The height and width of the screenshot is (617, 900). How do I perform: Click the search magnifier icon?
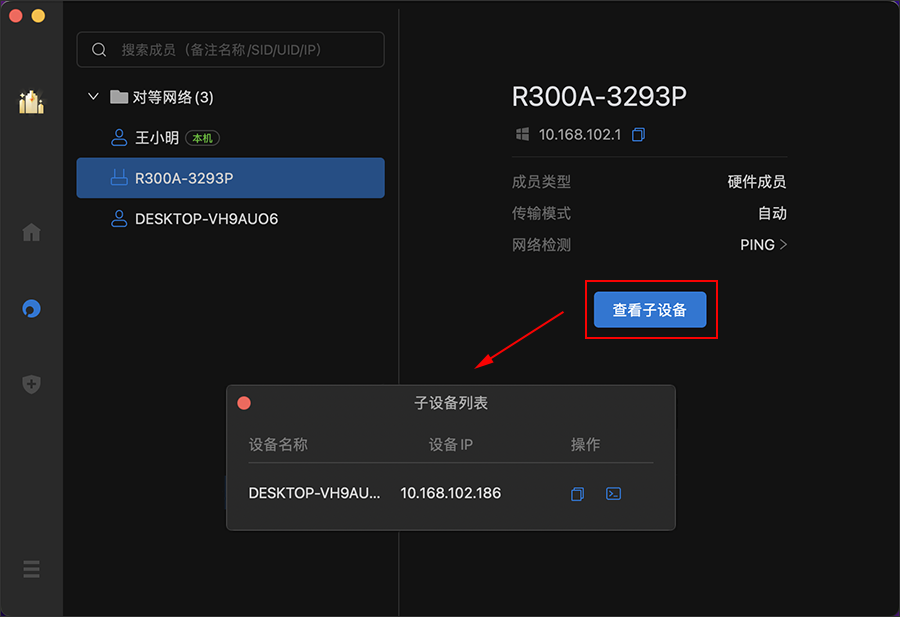[x=99, y=49]
